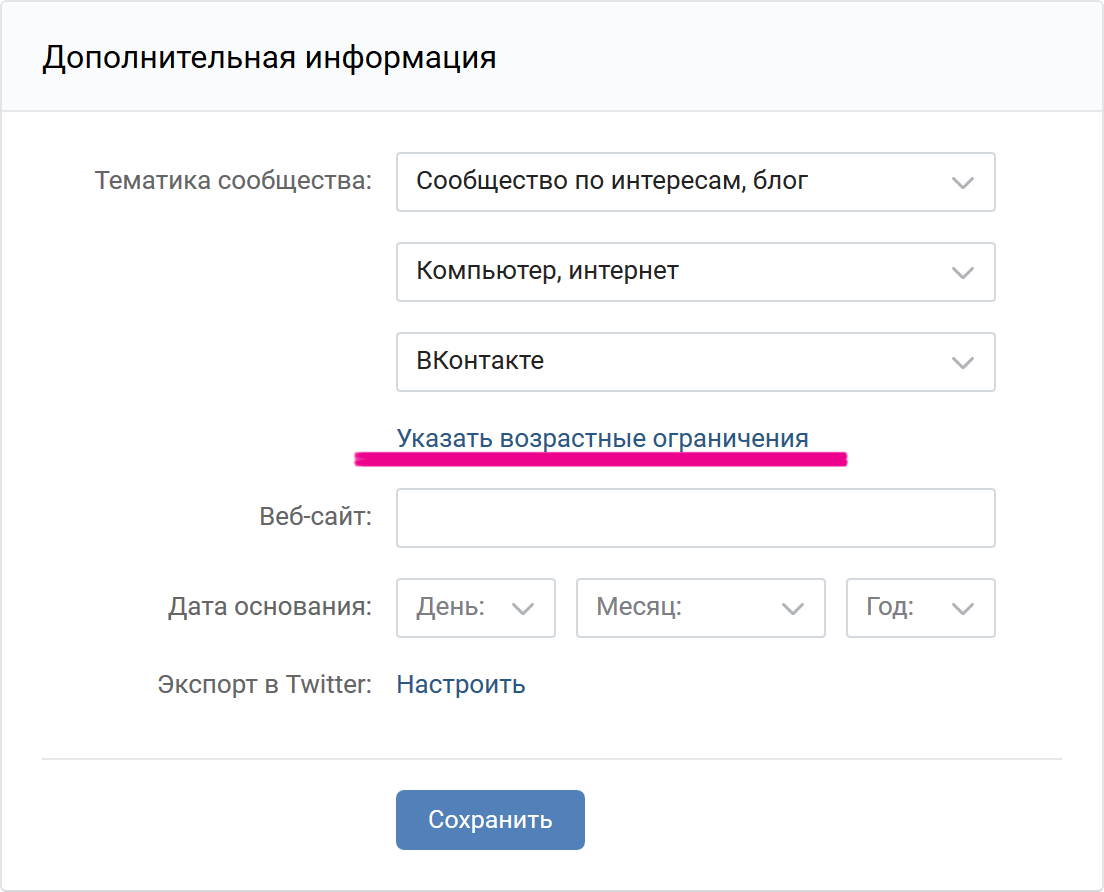
Task: Open 'Настроить' link for Twitter export
Action: [461, 684]
